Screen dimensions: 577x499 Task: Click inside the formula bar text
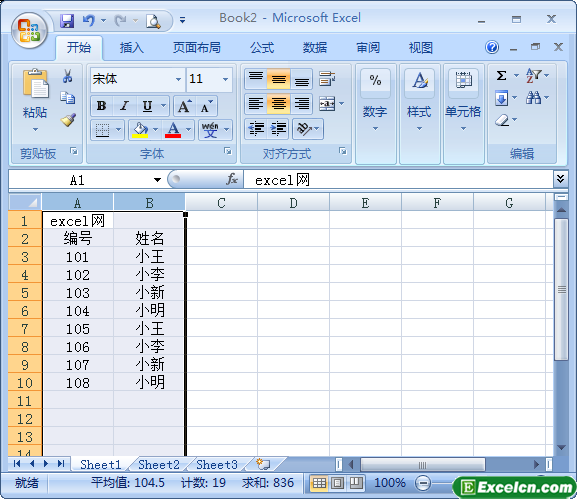pyautogui.click(x=282, y=180)
